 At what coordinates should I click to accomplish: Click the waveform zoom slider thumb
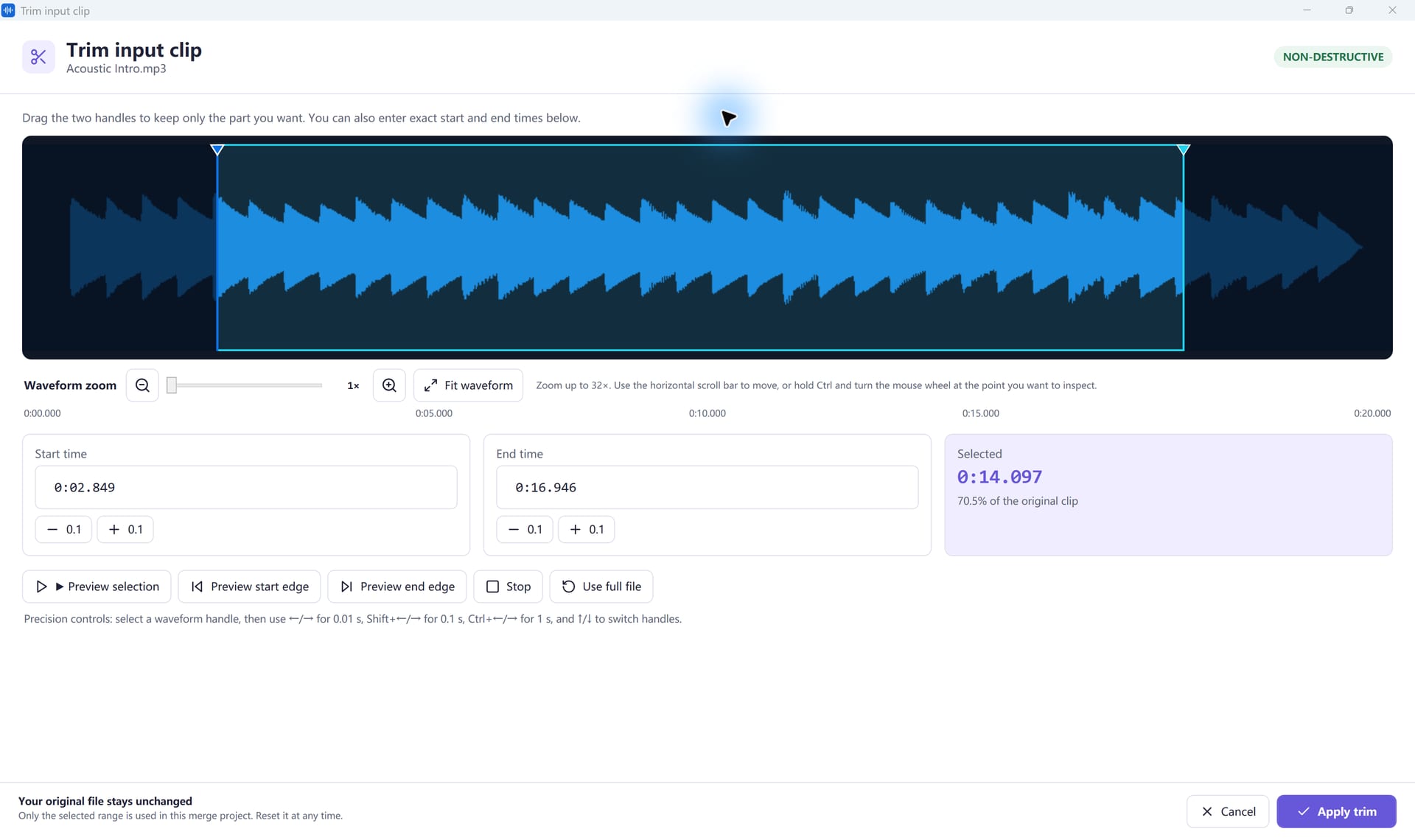click(x=172, y=385)
